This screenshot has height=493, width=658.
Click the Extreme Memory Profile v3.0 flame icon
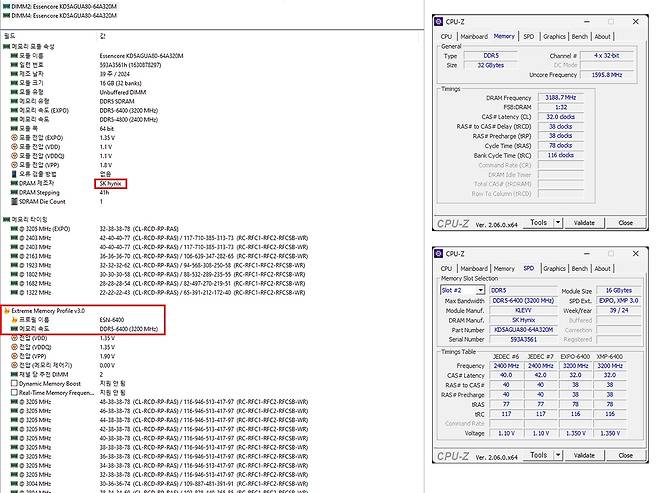click(x=5, y=313)
